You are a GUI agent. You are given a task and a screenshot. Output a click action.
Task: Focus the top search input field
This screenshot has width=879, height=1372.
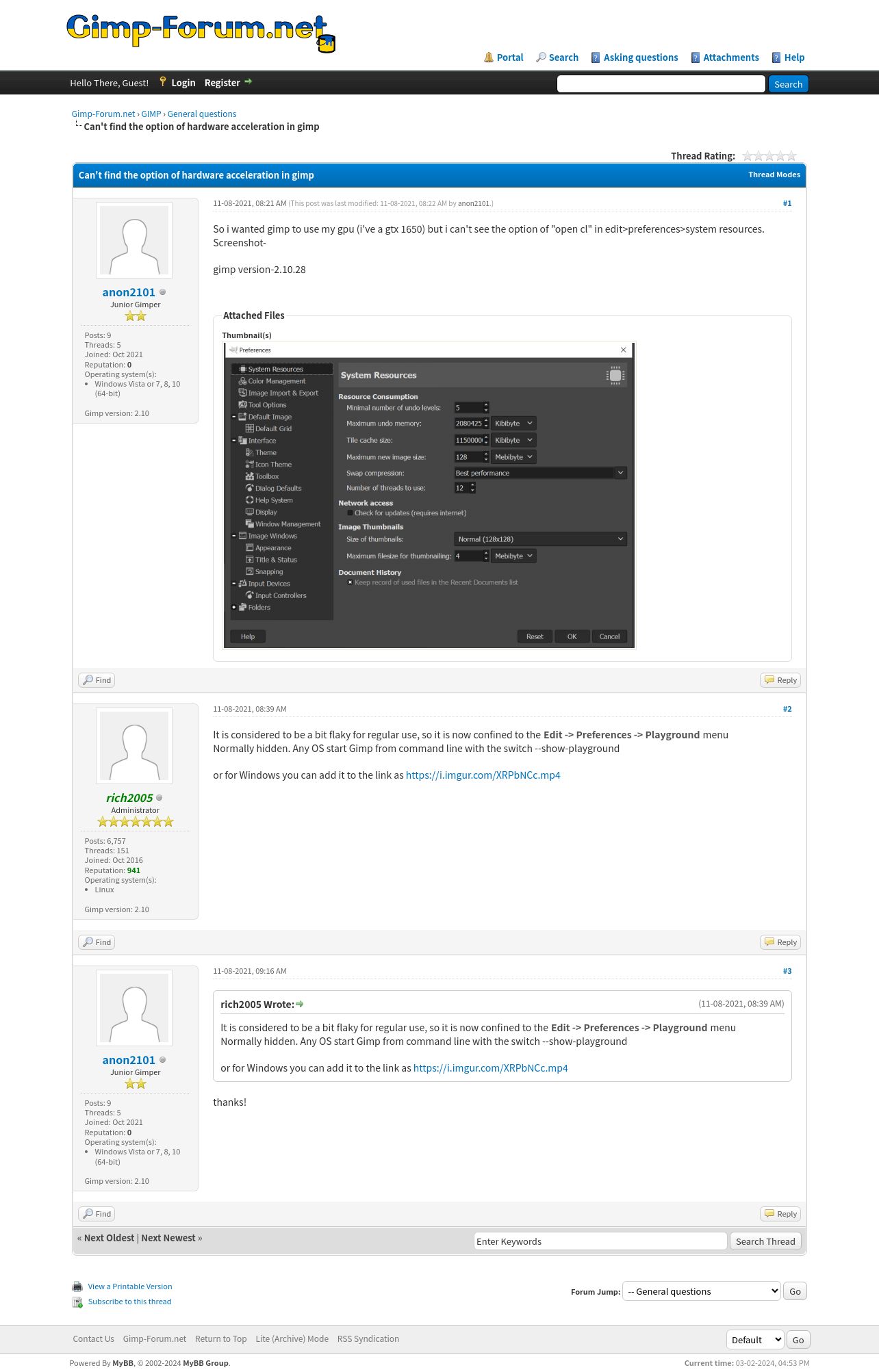click(x=661, y=83)
